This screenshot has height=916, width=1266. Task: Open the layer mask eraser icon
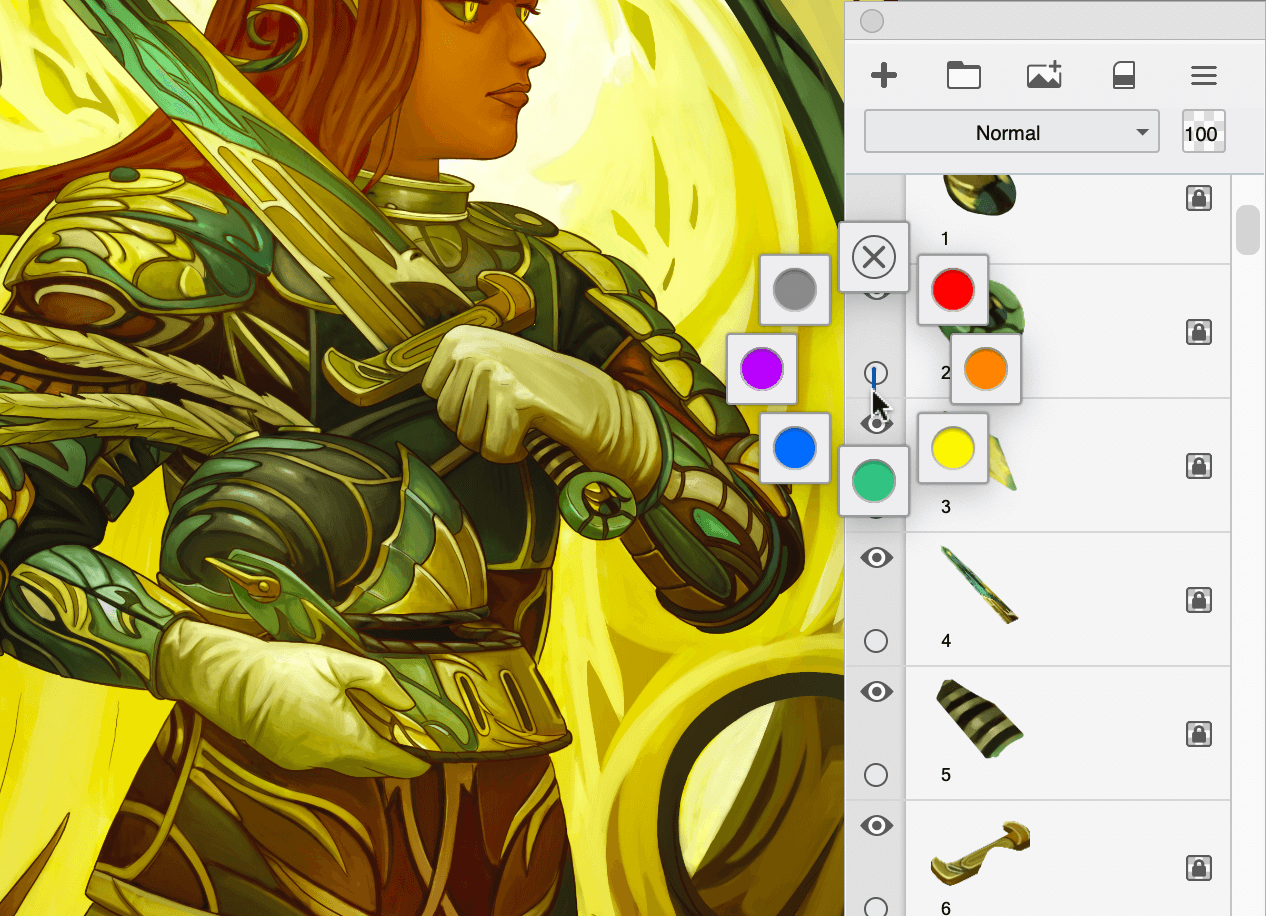click(x=1124, y=75)
